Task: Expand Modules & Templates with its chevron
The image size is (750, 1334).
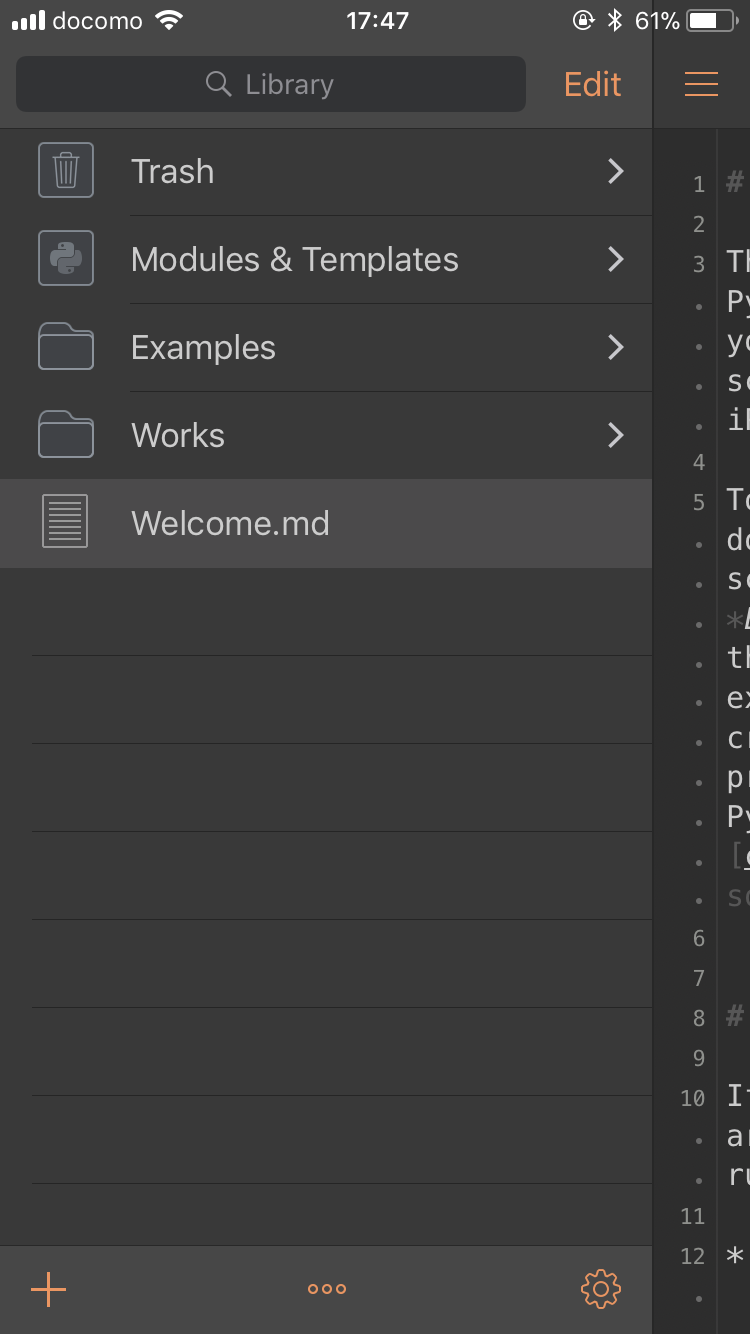Action: click(615, 259)
